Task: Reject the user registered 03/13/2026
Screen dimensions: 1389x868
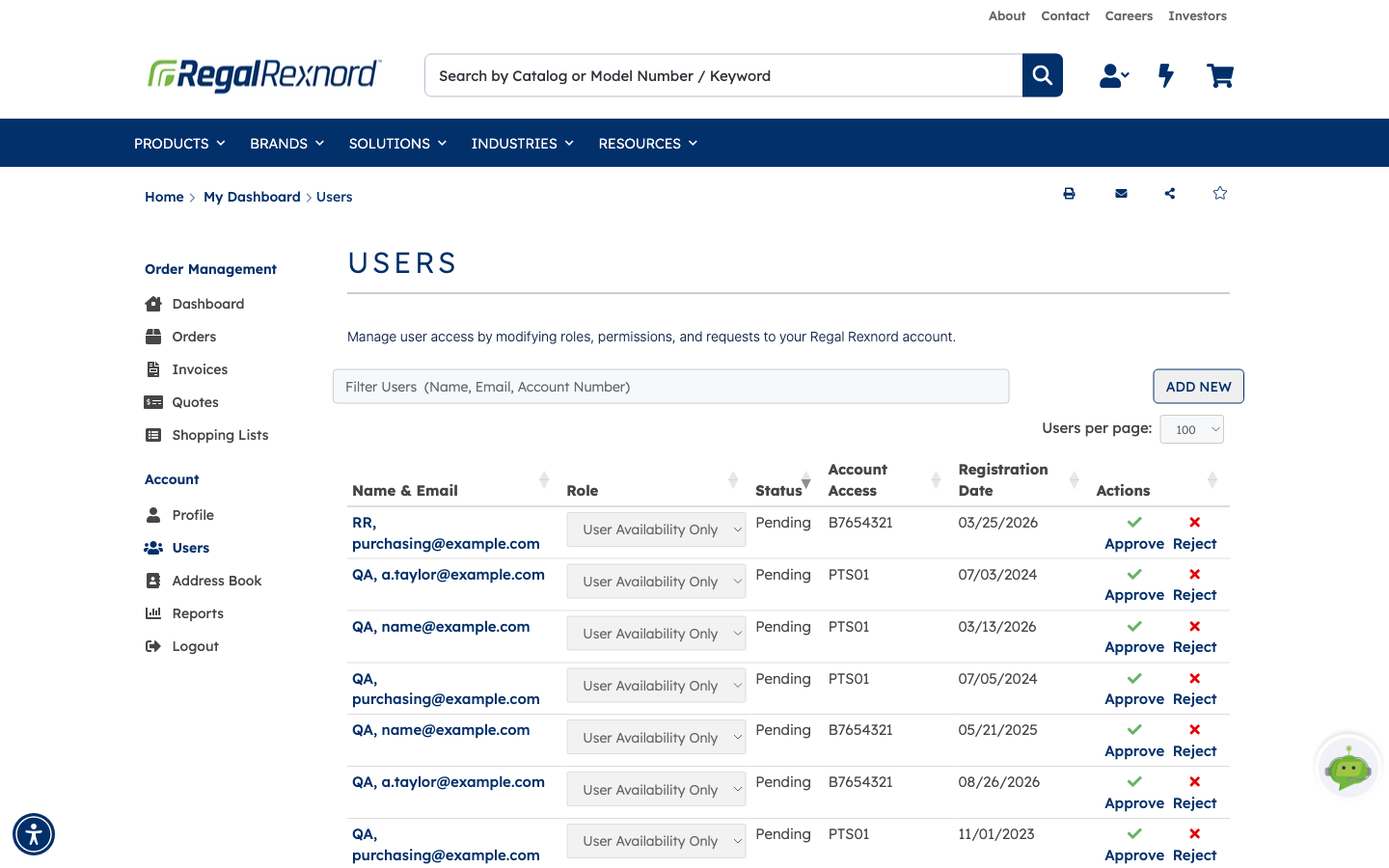Action: tap(1194, 637)
